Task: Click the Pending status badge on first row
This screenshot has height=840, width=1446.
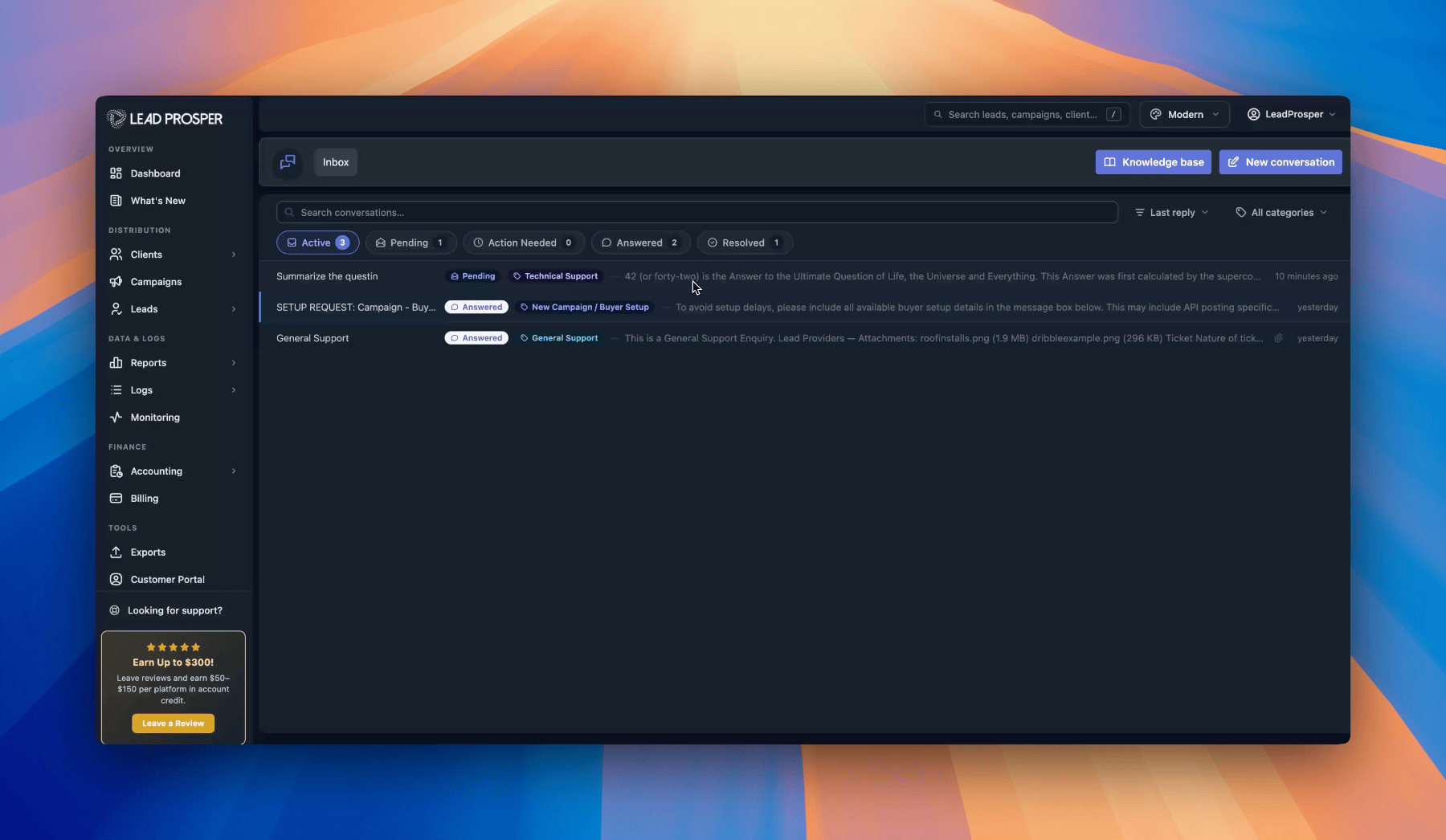Action: pyautogui.click(x=472, y=276)
